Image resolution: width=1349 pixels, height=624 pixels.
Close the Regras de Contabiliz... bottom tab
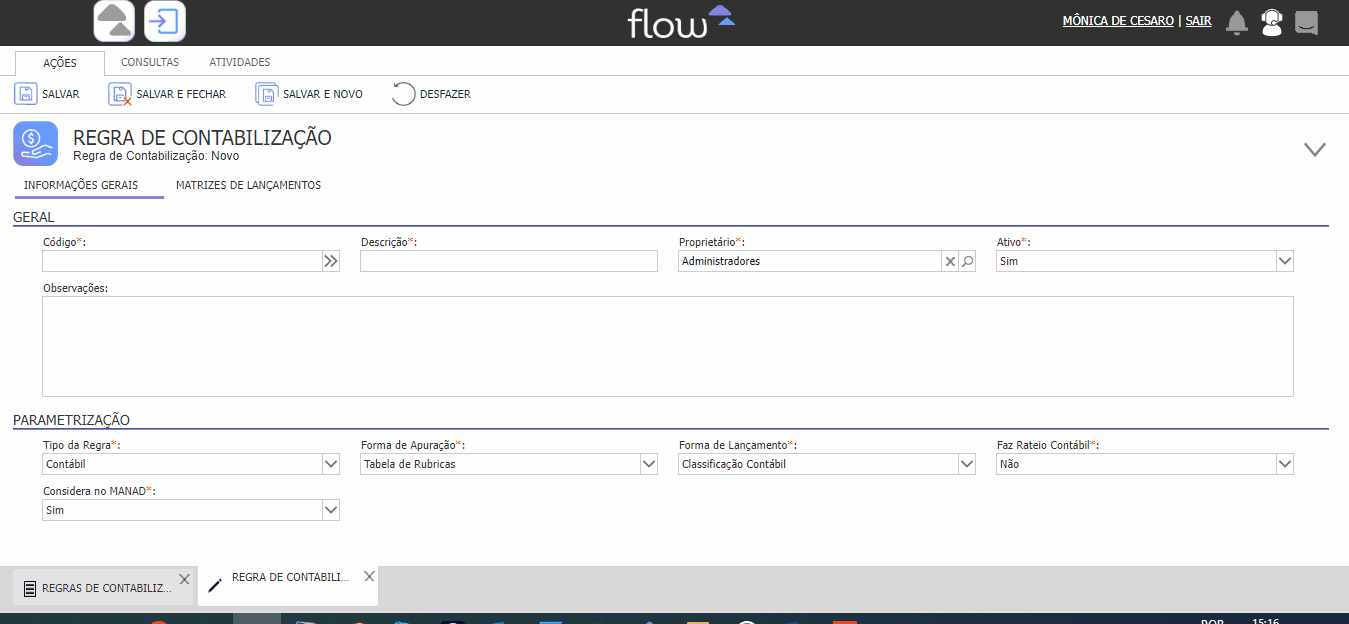click(x=184, y=579)
